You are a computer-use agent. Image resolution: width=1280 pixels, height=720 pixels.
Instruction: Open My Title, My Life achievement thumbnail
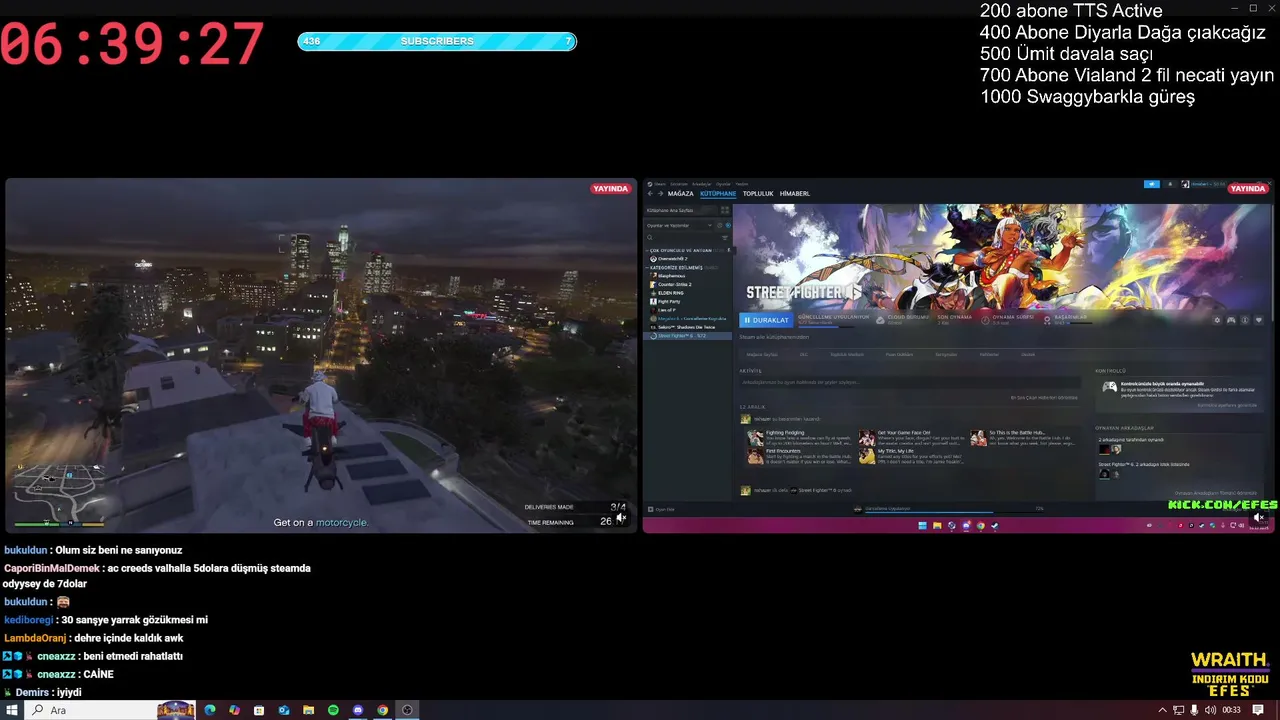[867, 456]
